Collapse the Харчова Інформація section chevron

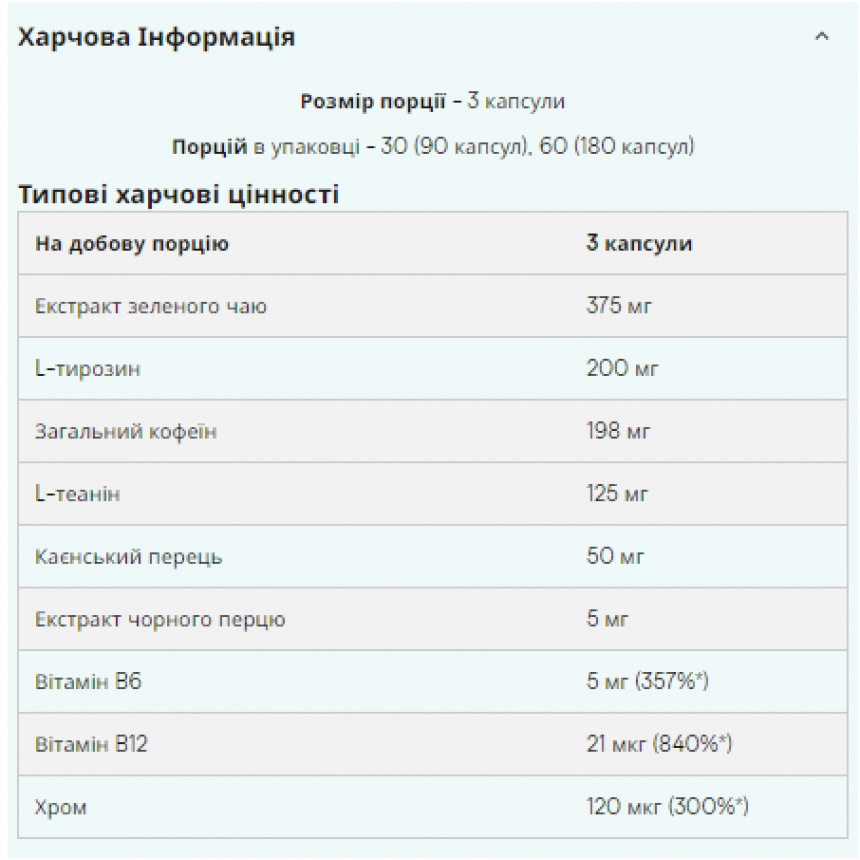[x=821, y=37]
